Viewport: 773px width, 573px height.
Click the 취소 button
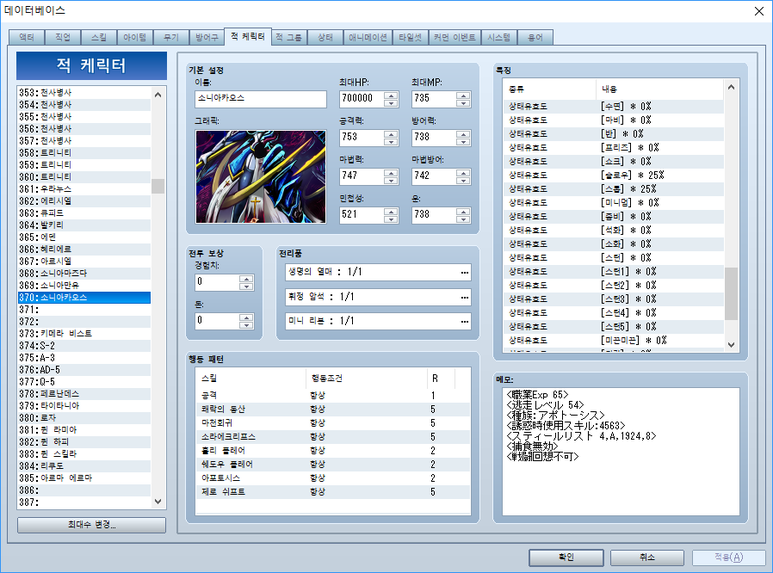tap(647, 557)
